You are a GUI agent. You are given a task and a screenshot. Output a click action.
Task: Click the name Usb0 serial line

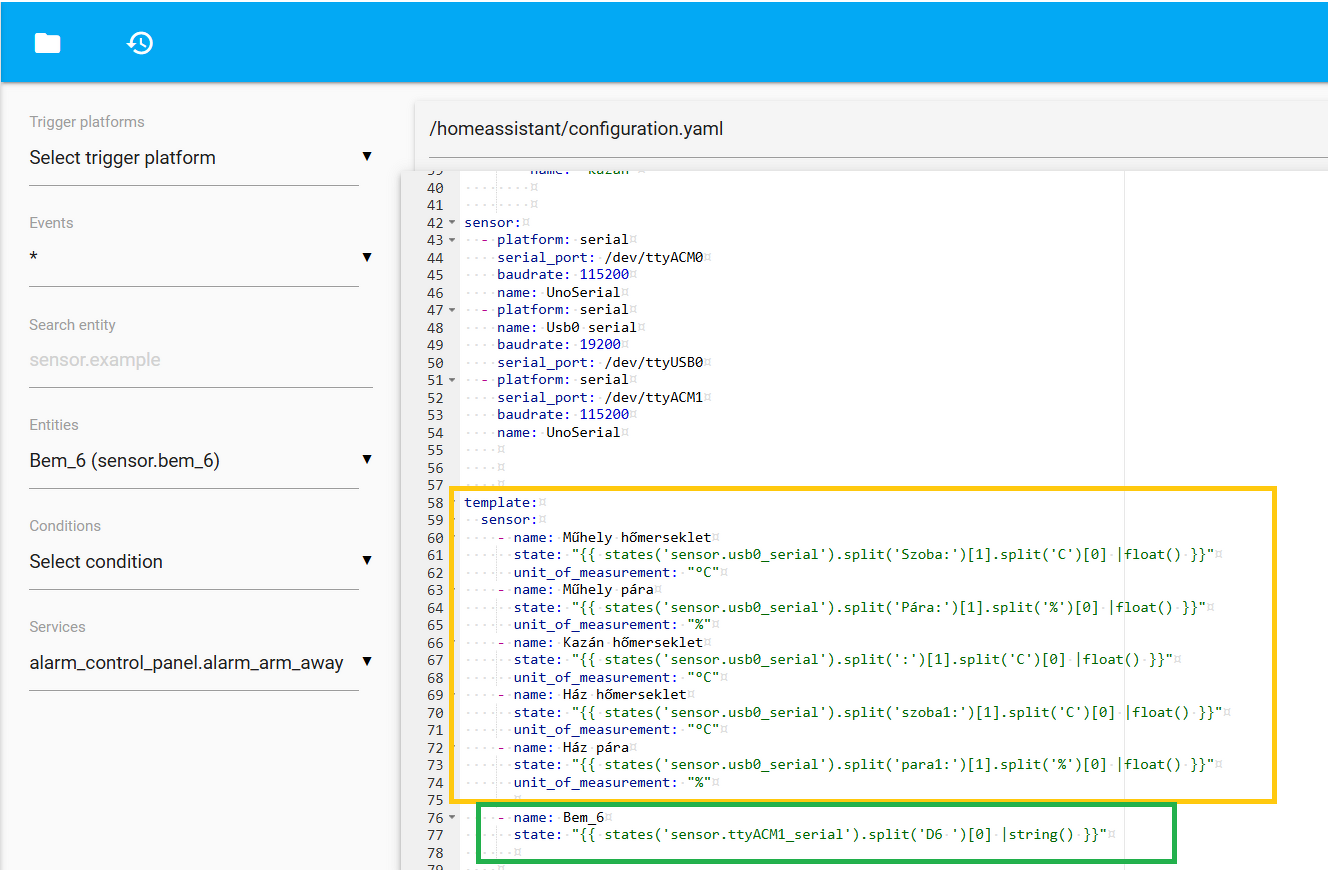566,327
